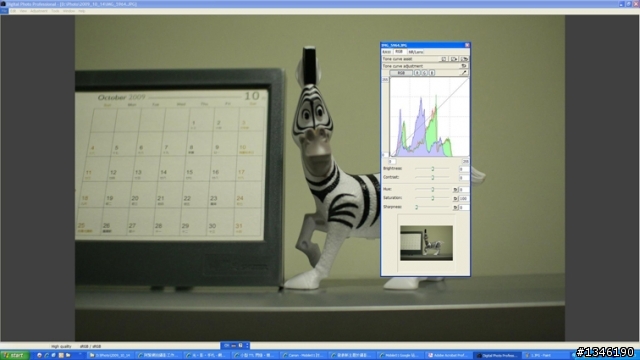This screenshot has width=640, height=360.
Task: Pick the white balance eyedropper tool
Action: pyautogui.click(x=464, y=73)
